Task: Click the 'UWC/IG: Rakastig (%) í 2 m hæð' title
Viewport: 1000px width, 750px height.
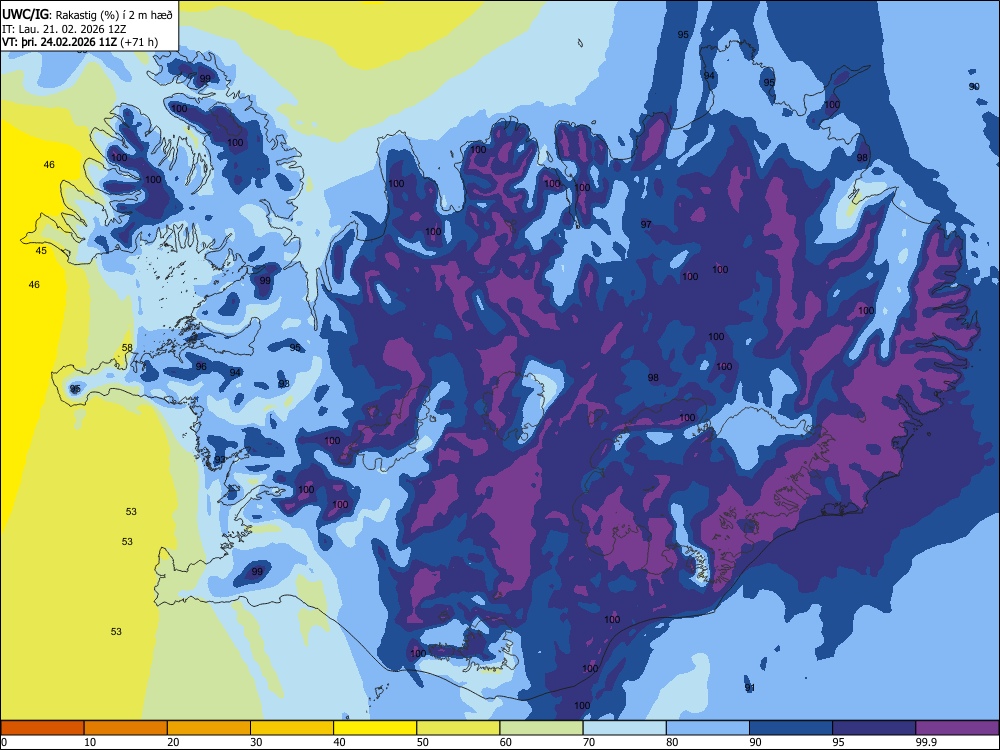Action: 87,15
